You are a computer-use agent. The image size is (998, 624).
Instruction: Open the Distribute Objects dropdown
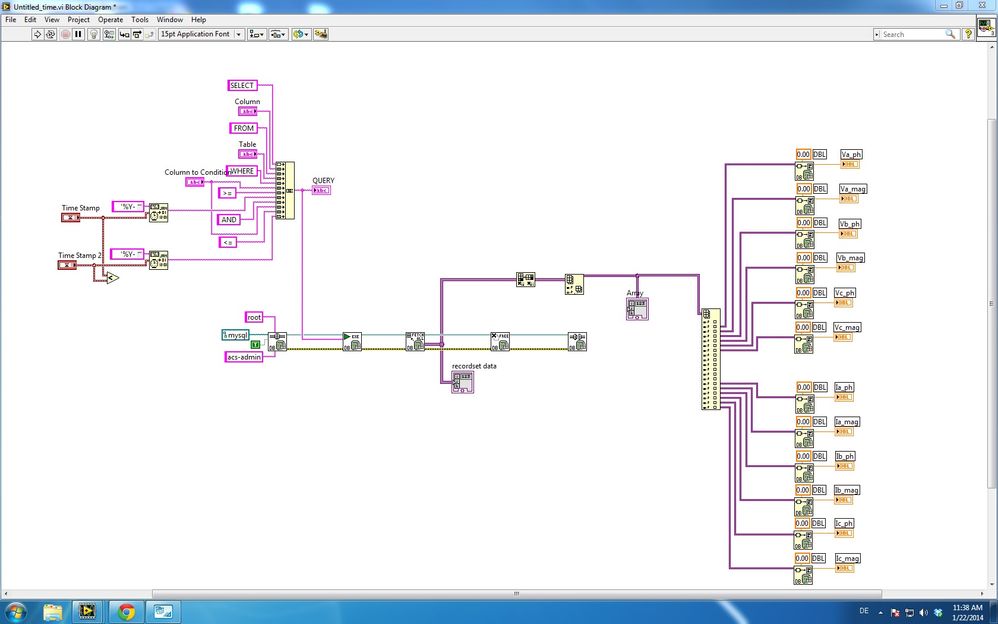click(278, 34)
